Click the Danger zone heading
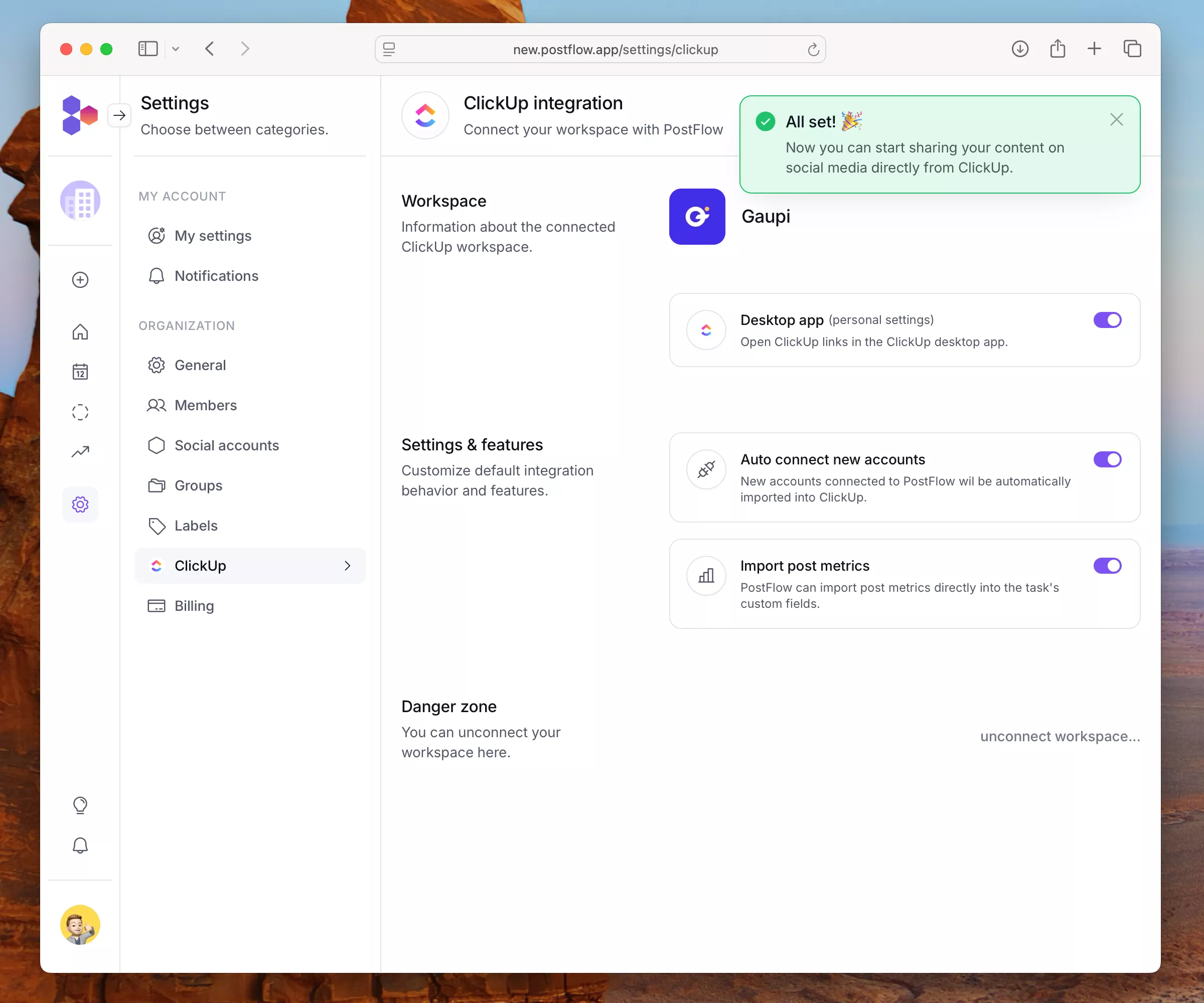1204x1003 pixels. click(x=449, y=707)
